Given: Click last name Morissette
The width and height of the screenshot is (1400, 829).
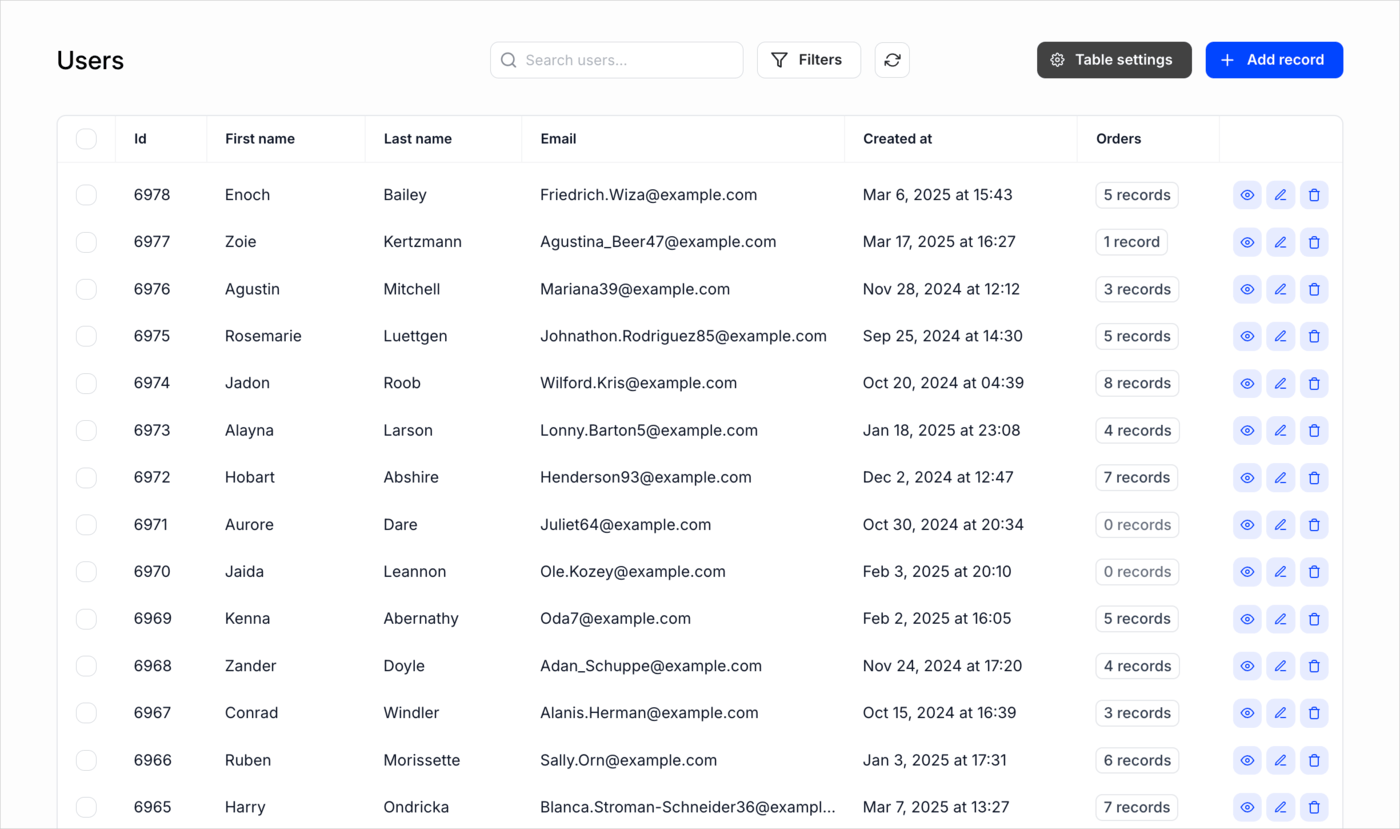Looking at the screenshot, I should [x=422, y=760].
